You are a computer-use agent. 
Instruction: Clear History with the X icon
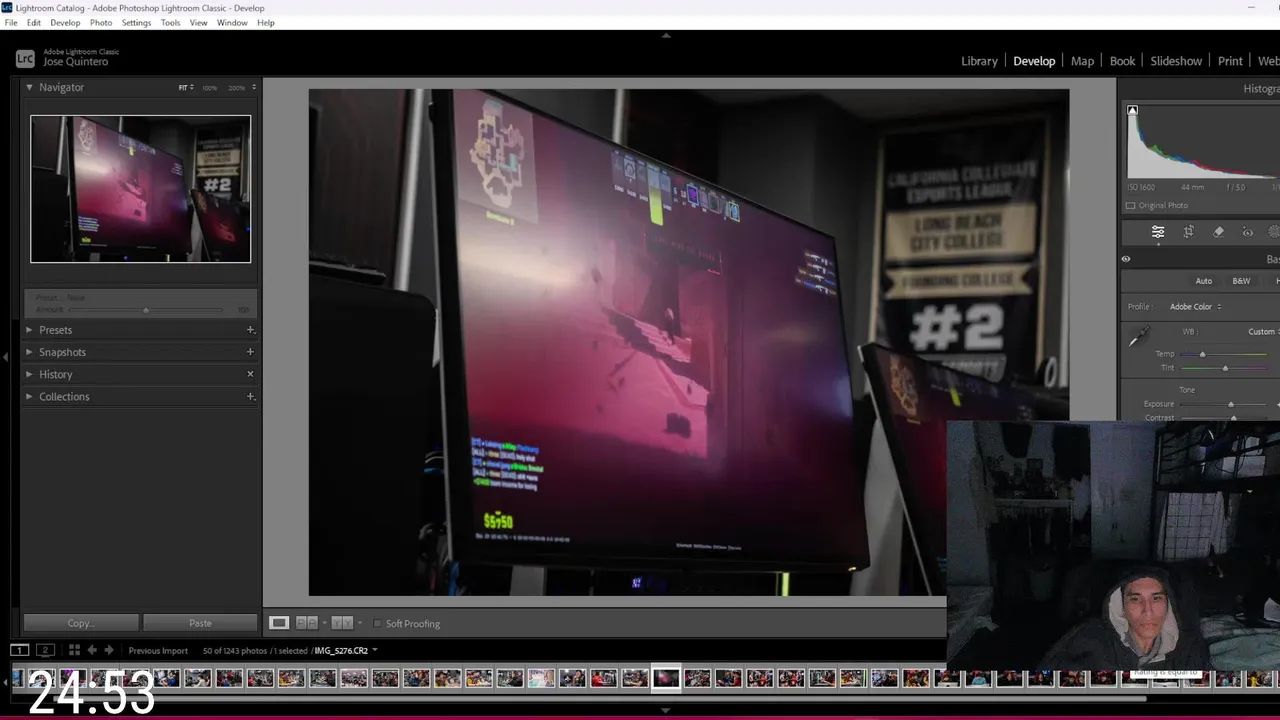(250, 374)
